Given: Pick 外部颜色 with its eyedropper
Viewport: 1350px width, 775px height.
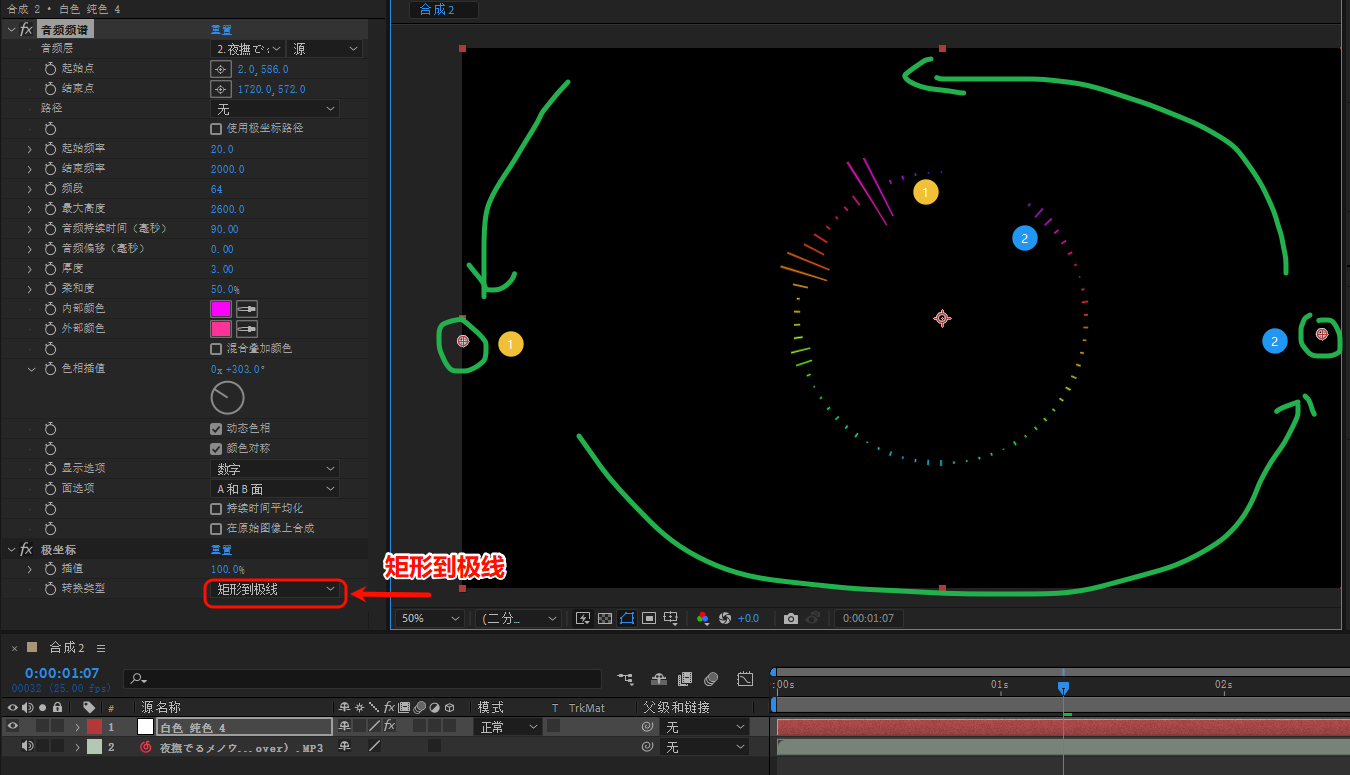Looking at the screenshot, I should [246, 329].
